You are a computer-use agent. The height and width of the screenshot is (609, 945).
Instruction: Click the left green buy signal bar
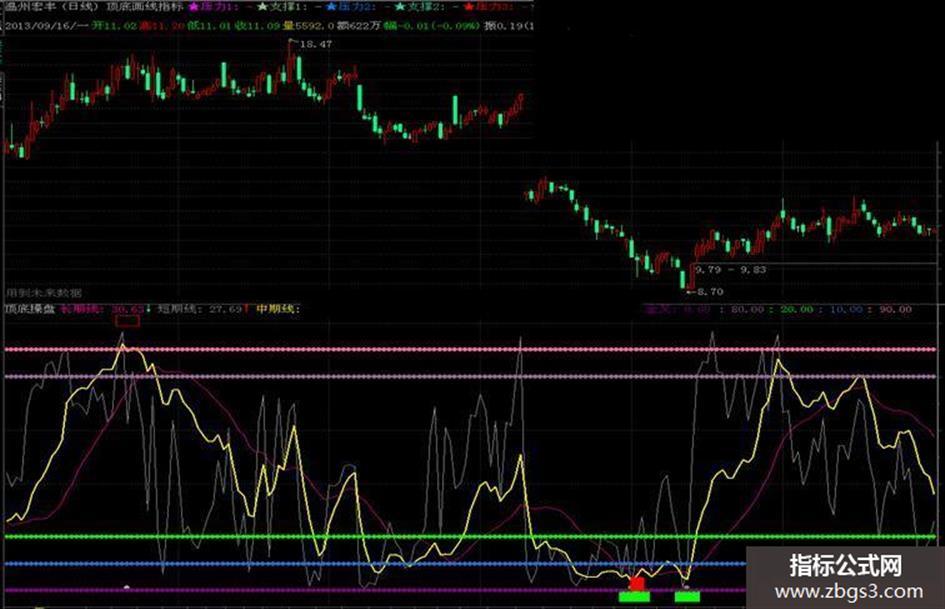(634, 597)
